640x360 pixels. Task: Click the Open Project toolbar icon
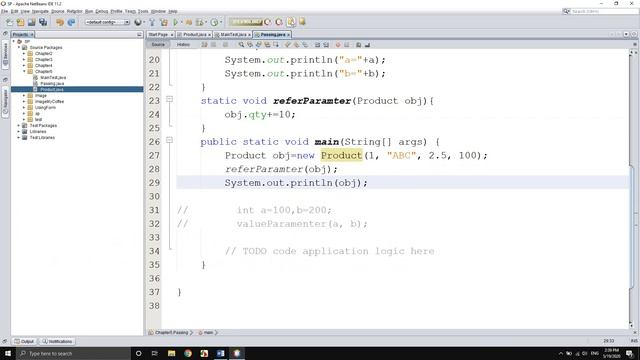[x=31, y=22]
